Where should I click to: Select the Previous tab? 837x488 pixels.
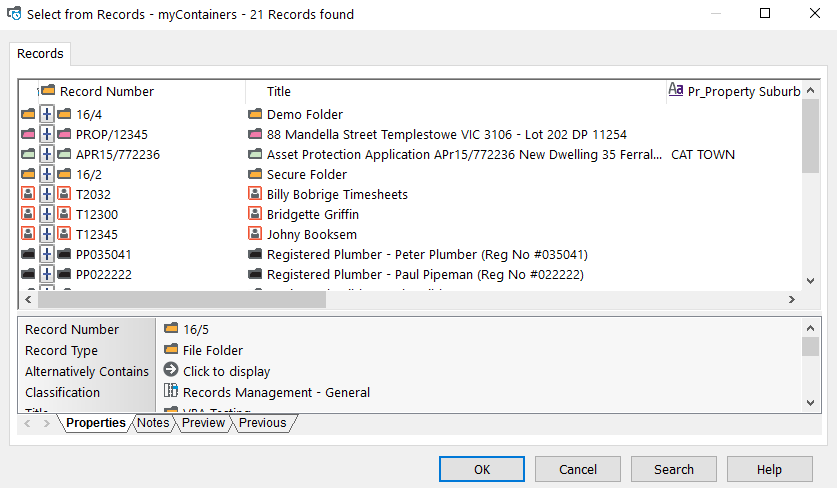262,423
